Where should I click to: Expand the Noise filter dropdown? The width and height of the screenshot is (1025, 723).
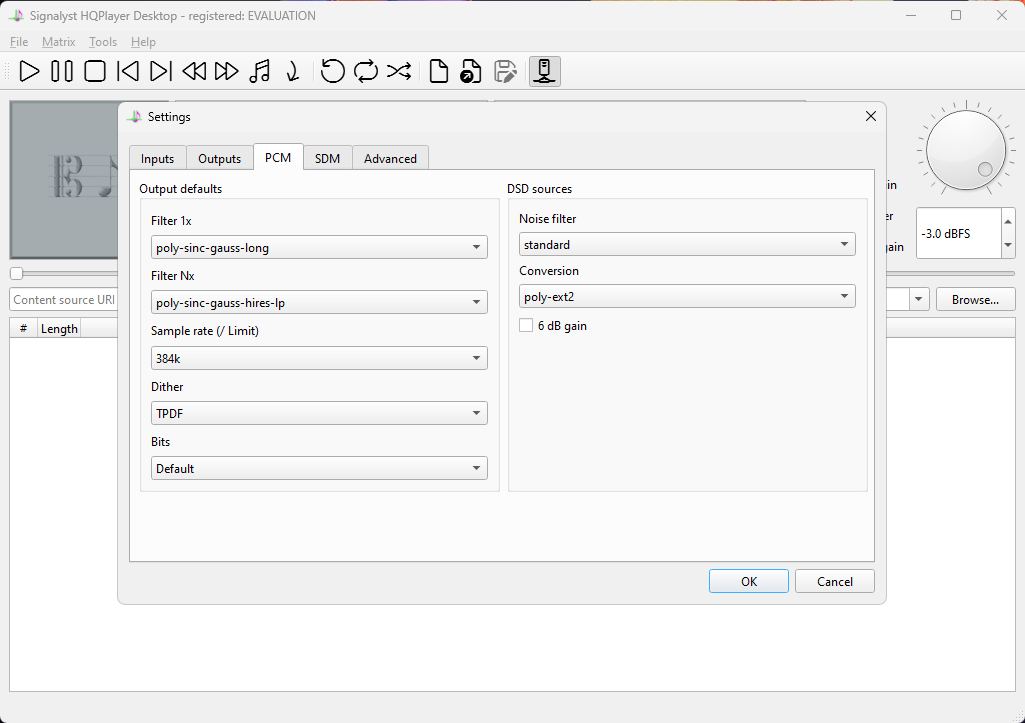click(687, 244)
